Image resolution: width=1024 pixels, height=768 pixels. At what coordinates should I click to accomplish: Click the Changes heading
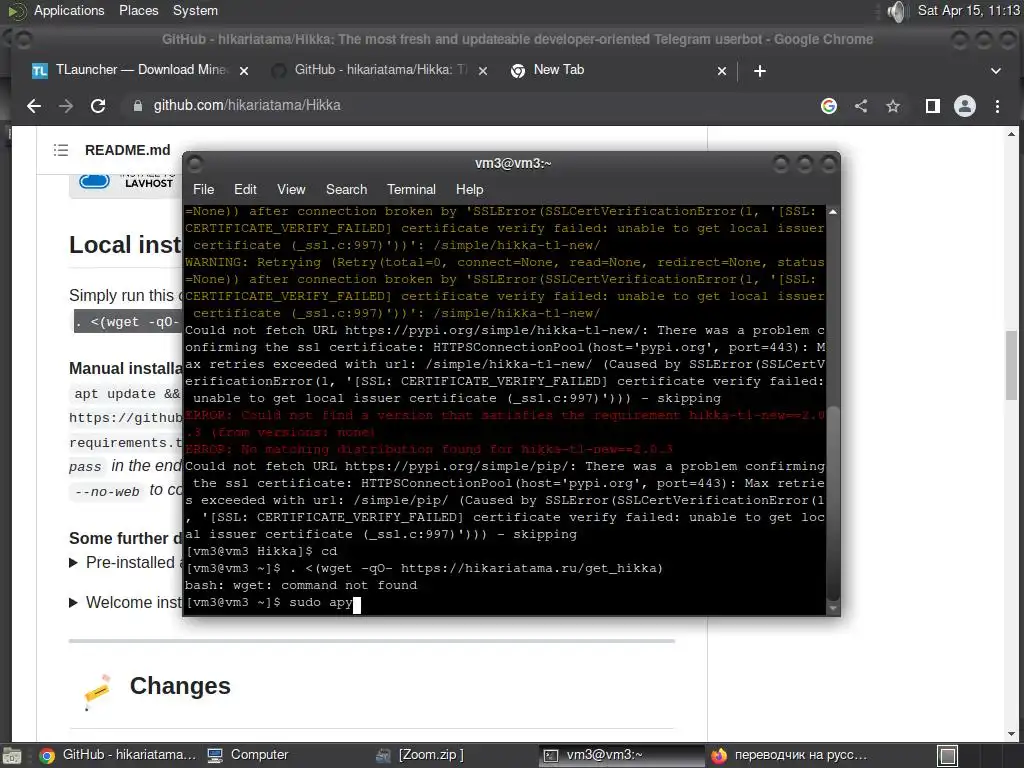pos(180,686)
